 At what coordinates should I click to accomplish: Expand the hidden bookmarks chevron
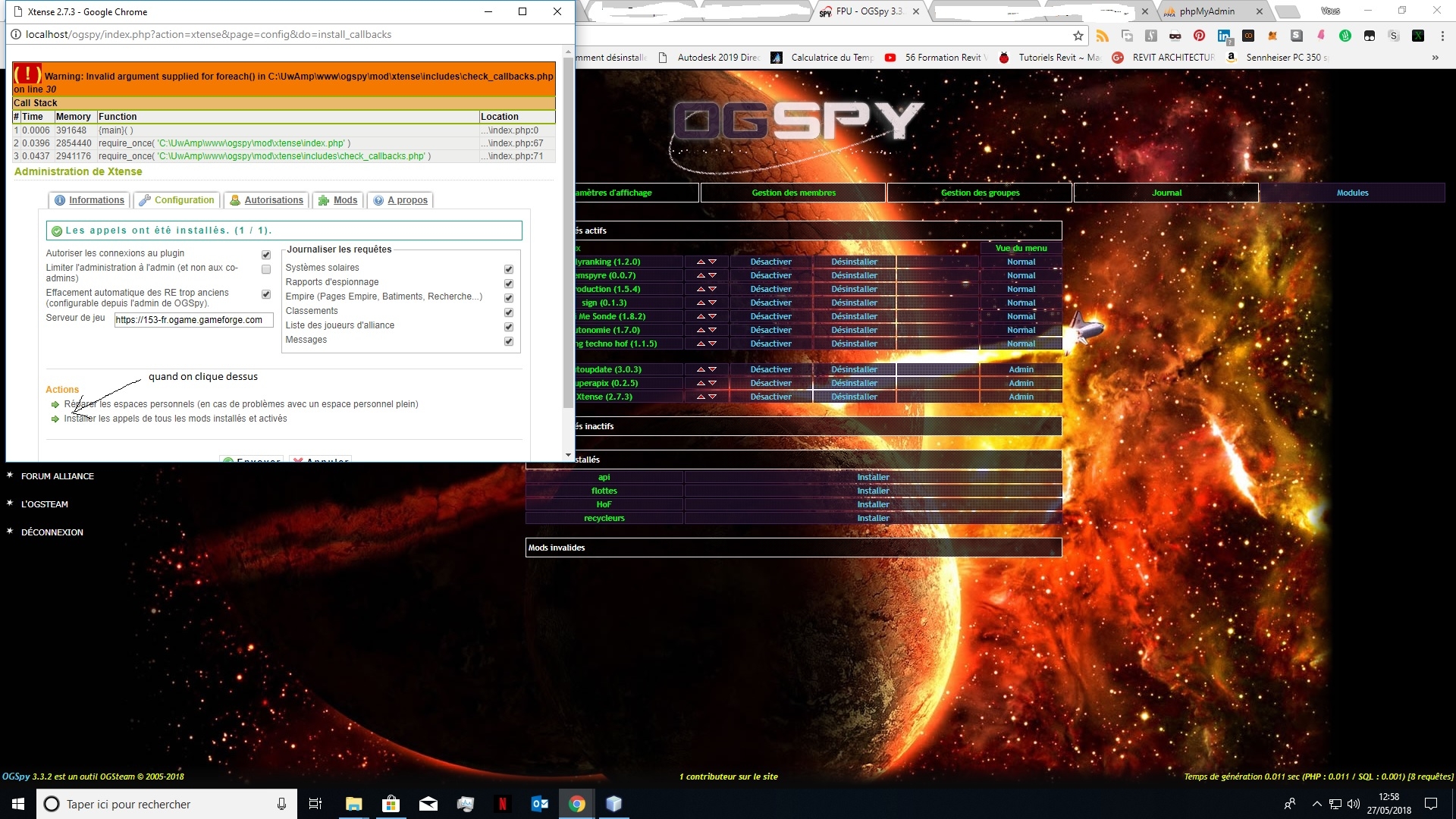[1435, 58]
